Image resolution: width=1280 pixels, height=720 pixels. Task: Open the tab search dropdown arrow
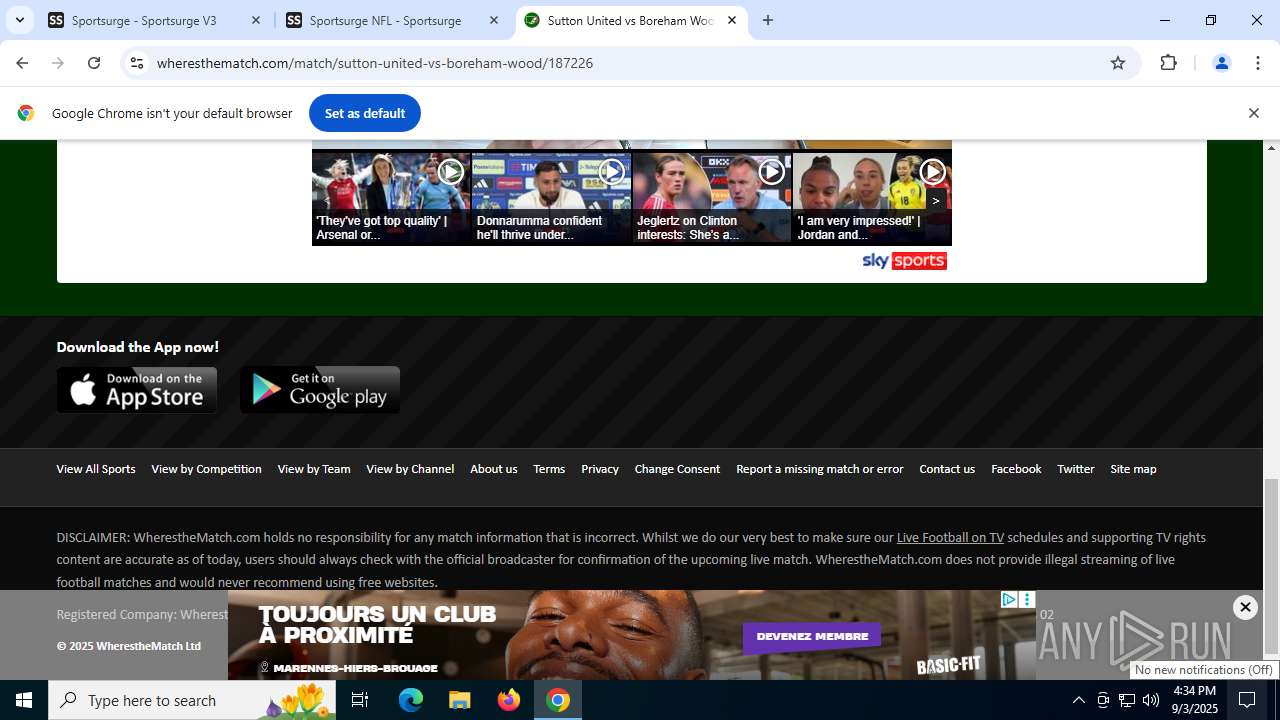click(19, 20)
